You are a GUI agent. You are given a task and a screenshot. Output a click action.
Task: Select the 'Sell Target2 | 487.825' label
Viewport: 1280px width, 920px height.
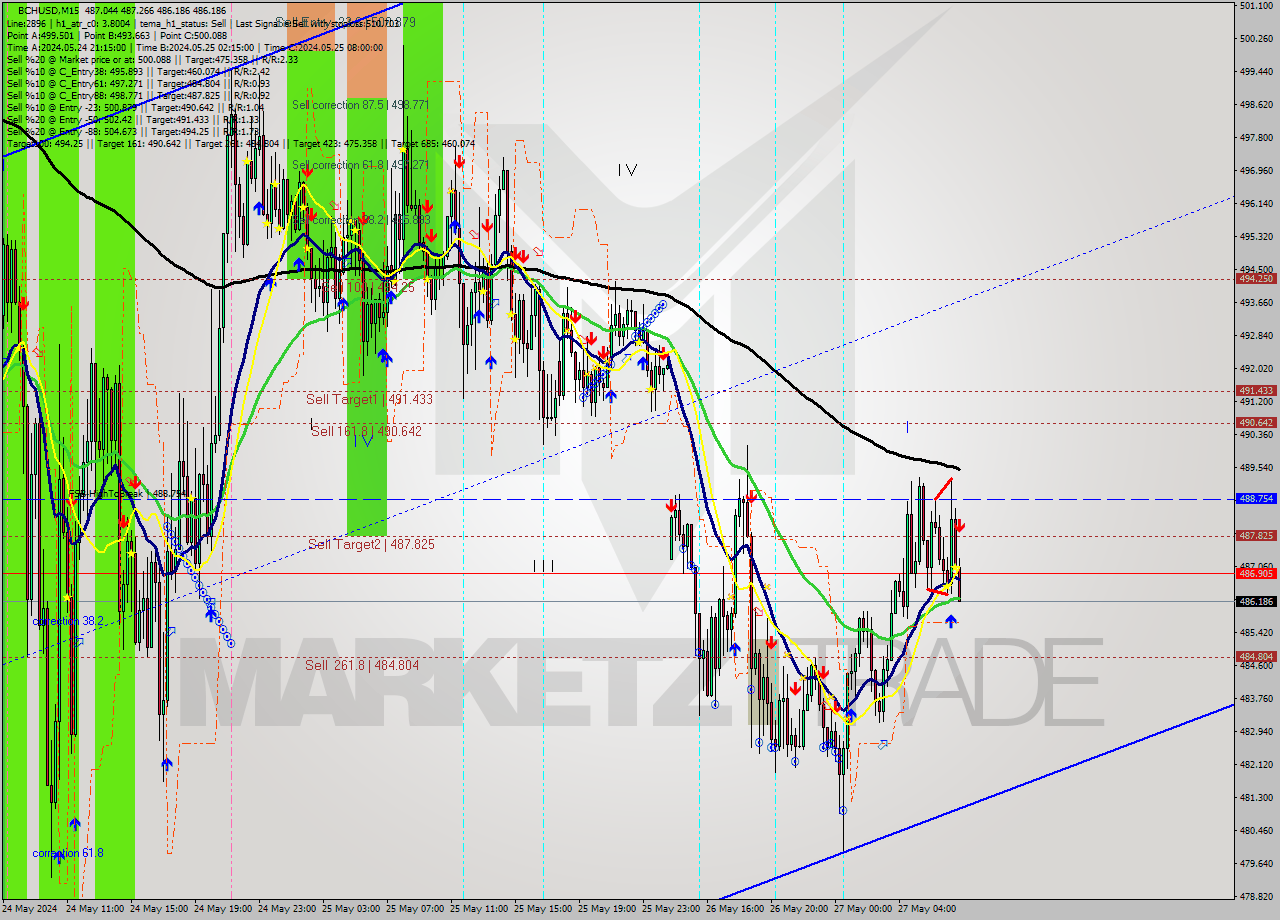371,544
